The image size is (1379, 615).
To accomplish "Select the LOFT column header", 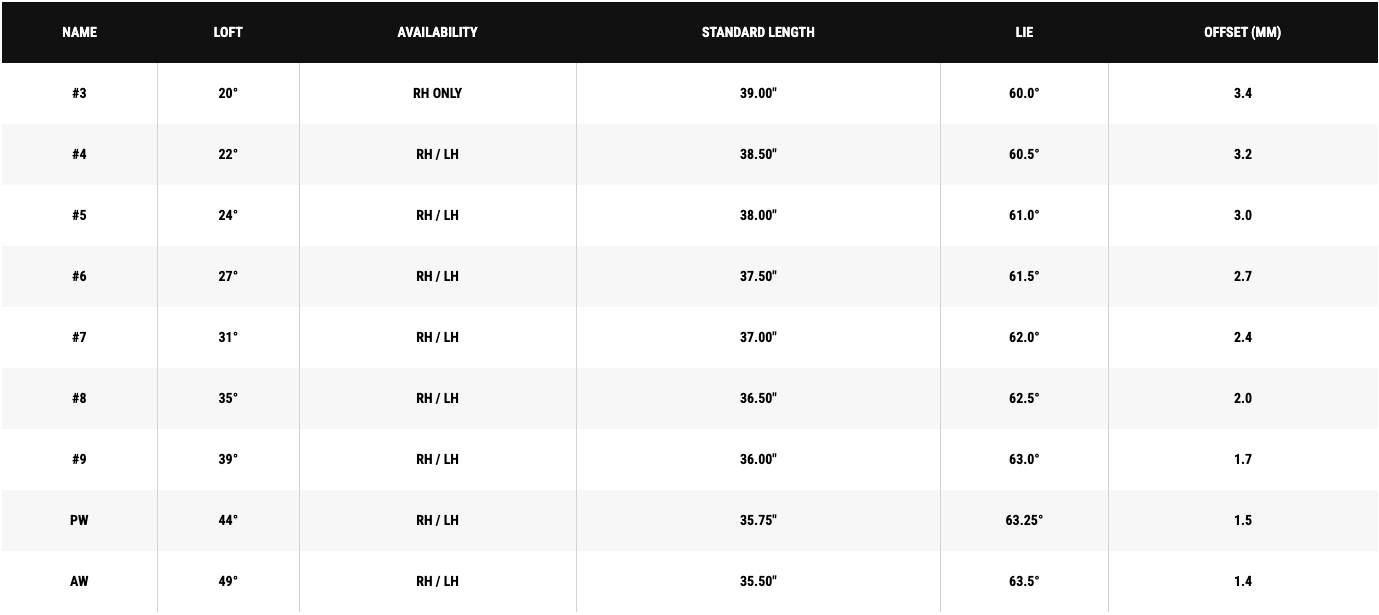I will point(228,32).
